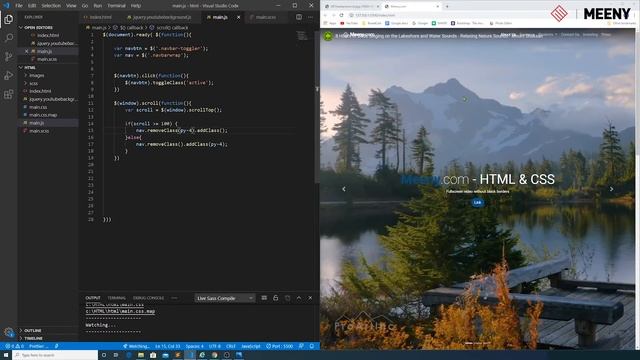Open the Manage gear in activity bar
The width and height of the screenshot is (640, 360).
point(9,332)
